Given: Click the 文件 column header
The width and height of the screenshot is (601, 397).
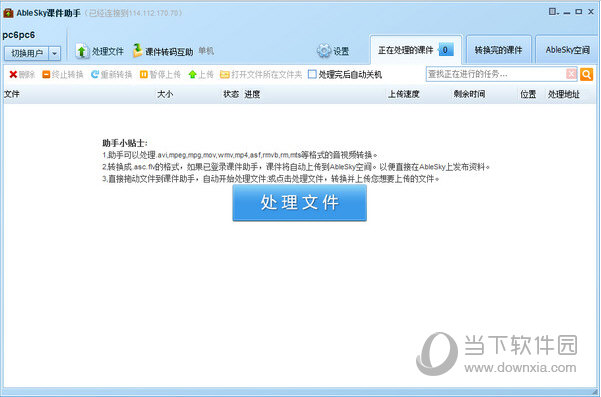Looking at the screenshot, I should [x=11, y=94].
